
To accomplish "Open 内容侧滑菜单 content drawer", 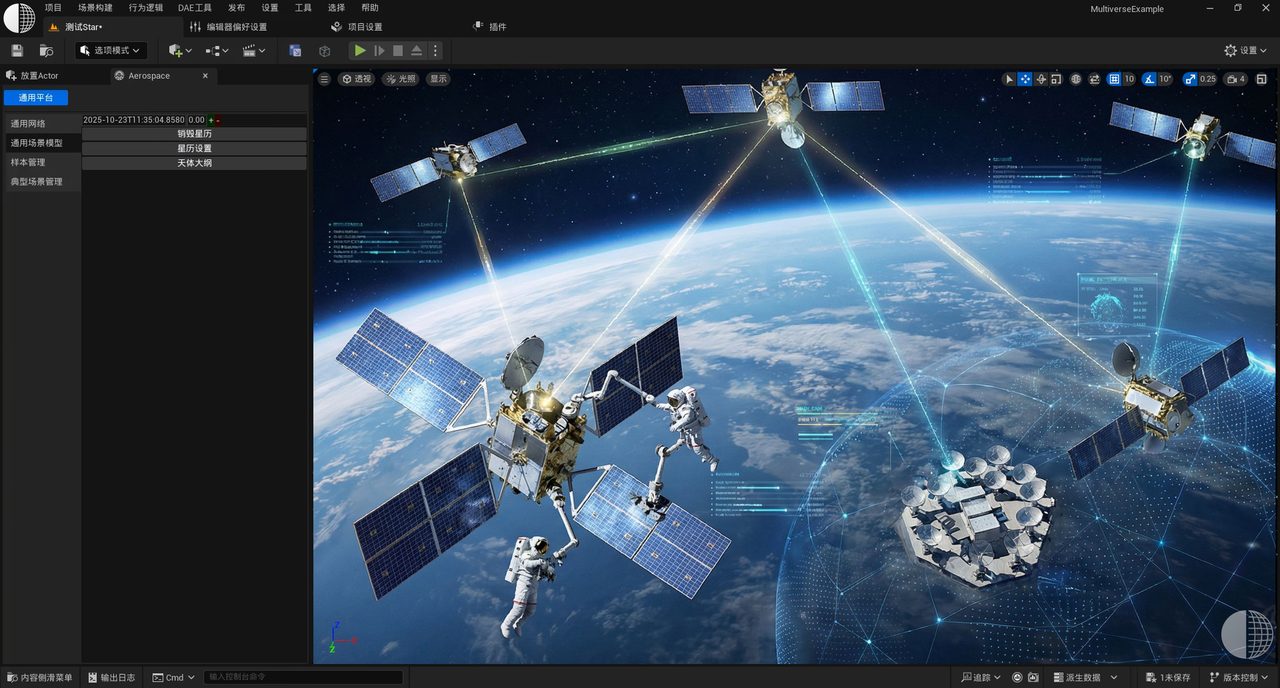I will 40,677.
